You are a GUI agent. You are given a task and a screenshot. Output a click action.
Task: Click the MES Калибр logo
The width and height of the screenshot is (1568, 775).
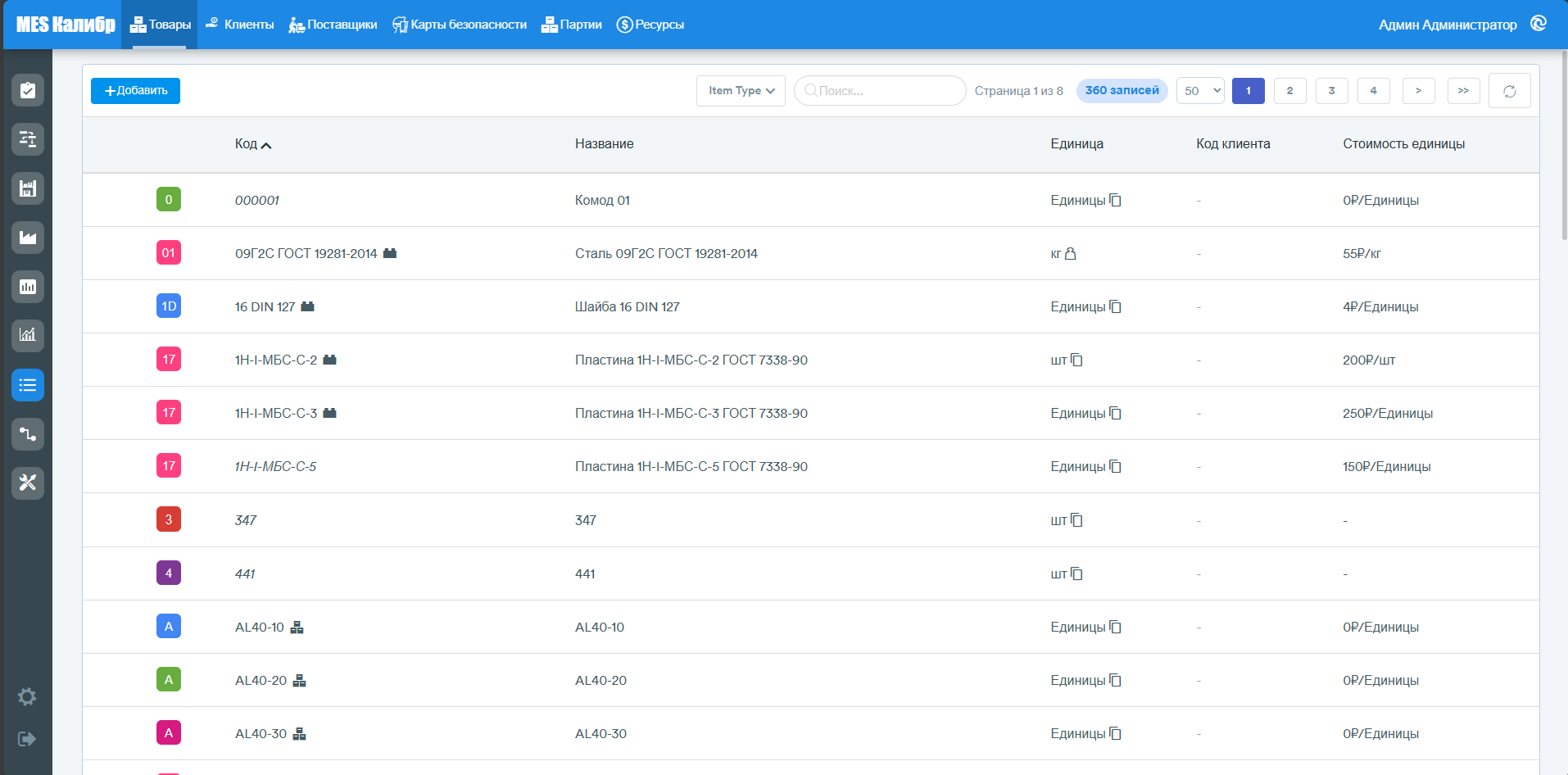coord(66,25)
